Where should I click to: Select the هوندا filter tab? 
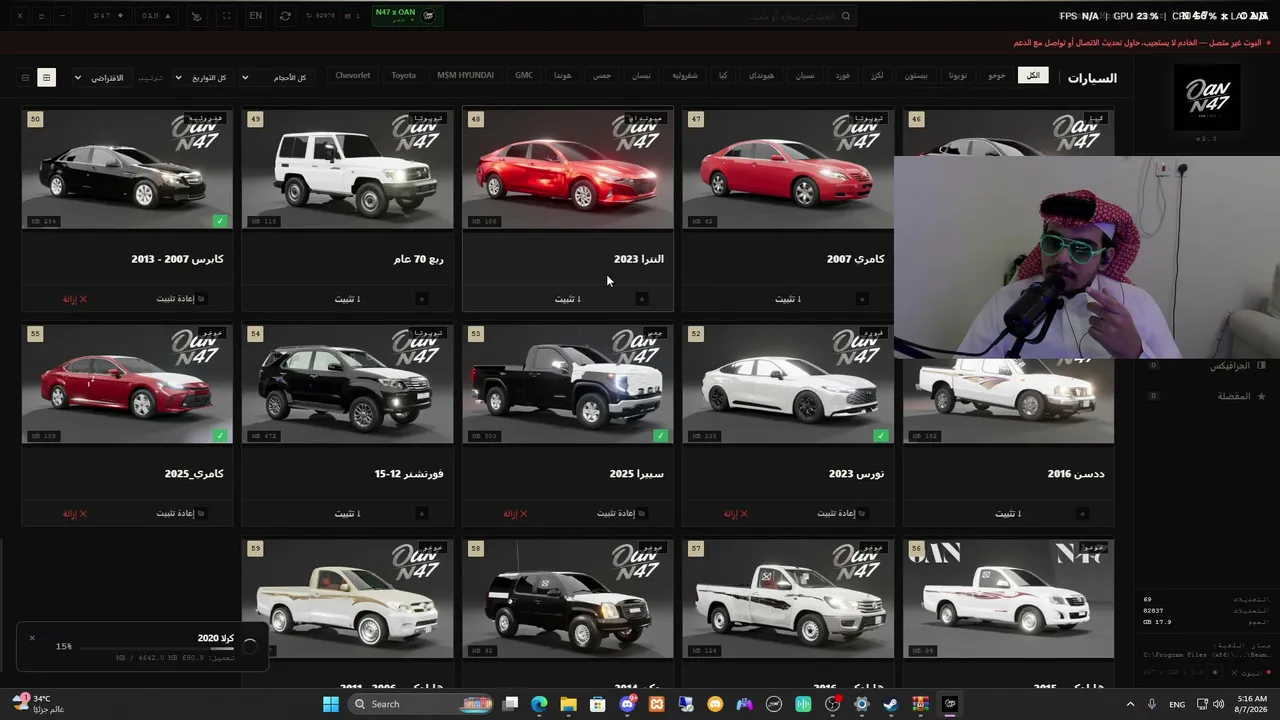[x=563, y=76]
